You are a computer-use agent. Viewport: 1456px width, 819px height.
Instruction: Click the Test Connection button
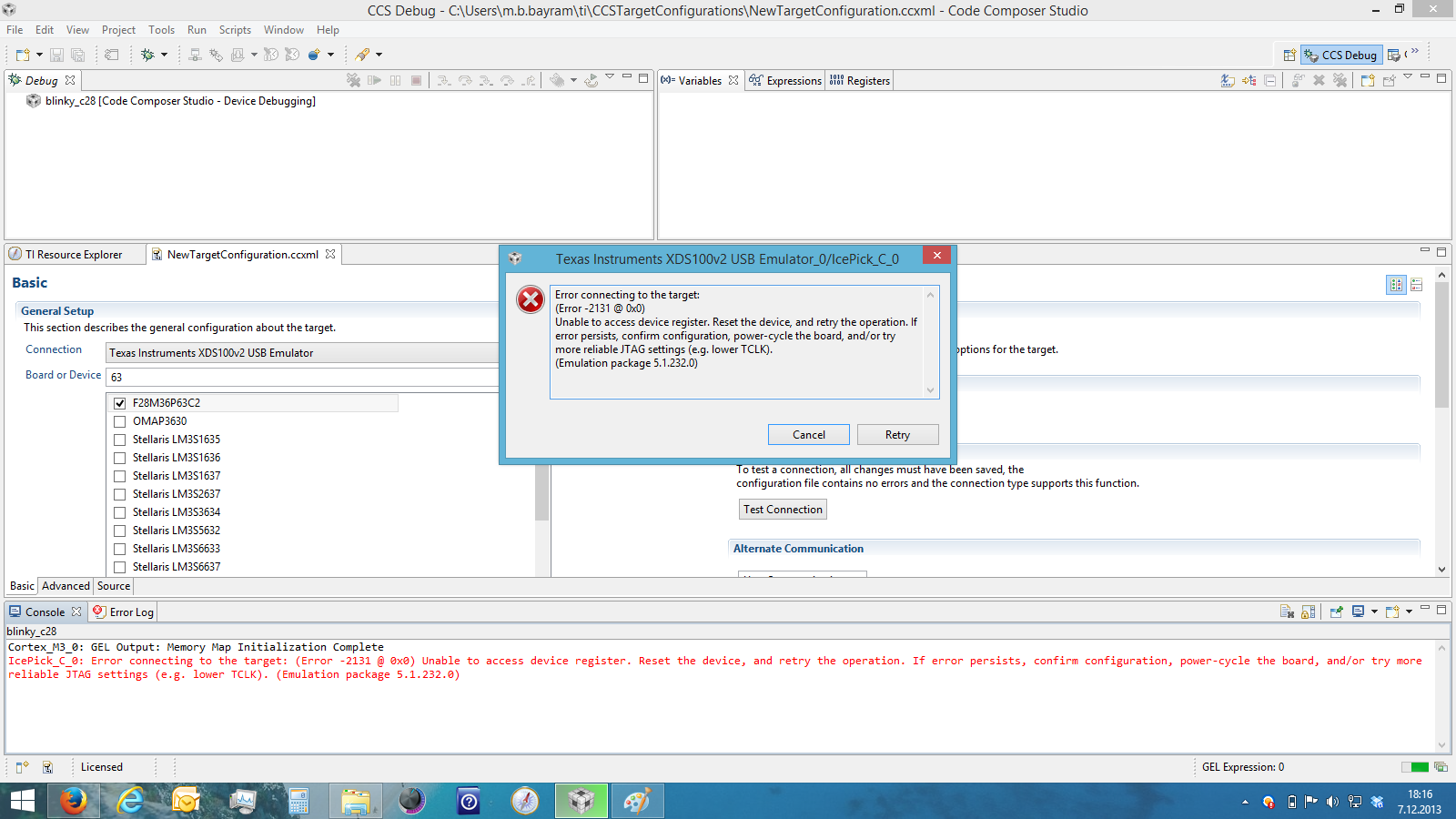pos(783,510)
